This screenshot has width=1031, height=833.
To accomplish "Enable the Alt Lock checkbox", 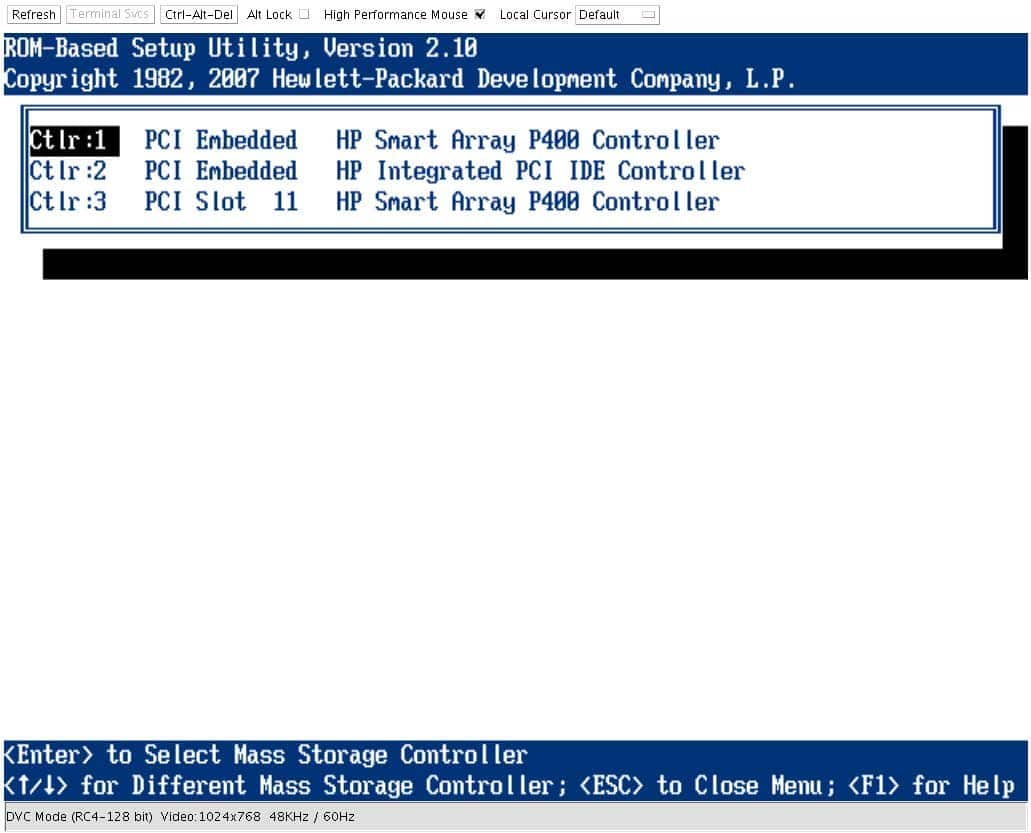I will 304,14.
